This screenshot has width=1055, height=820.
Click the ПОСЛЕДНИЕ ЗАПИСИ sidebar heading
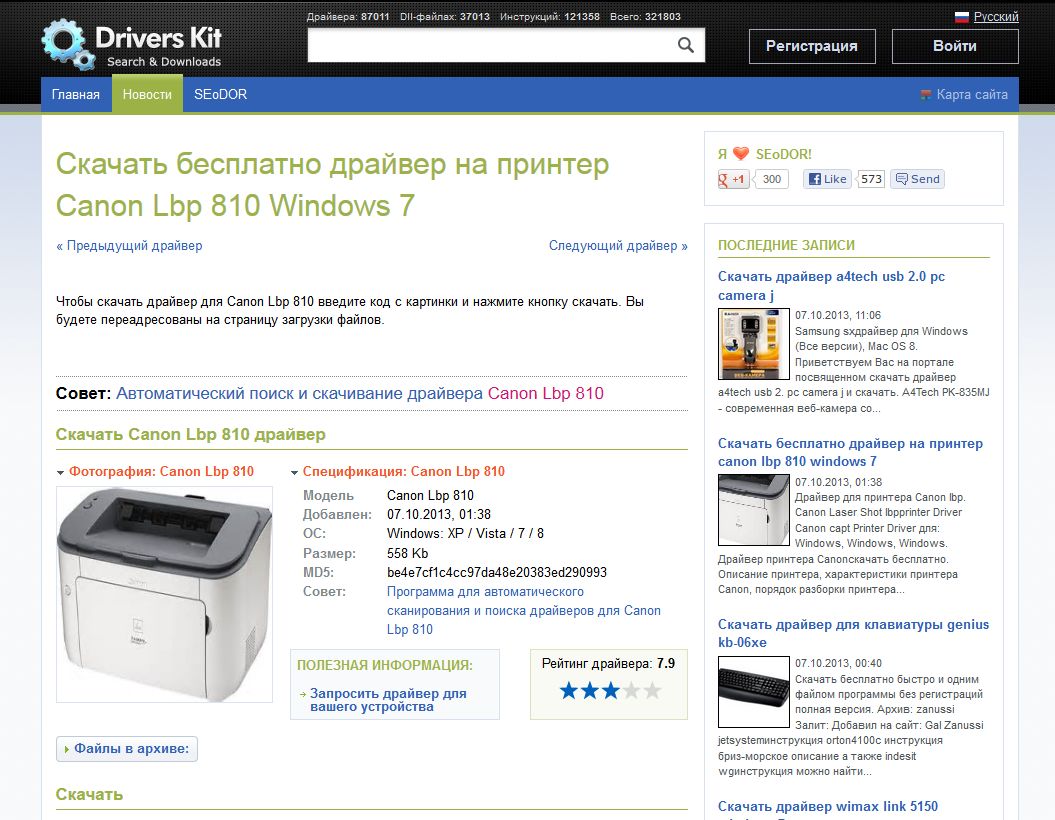point(787,246)
